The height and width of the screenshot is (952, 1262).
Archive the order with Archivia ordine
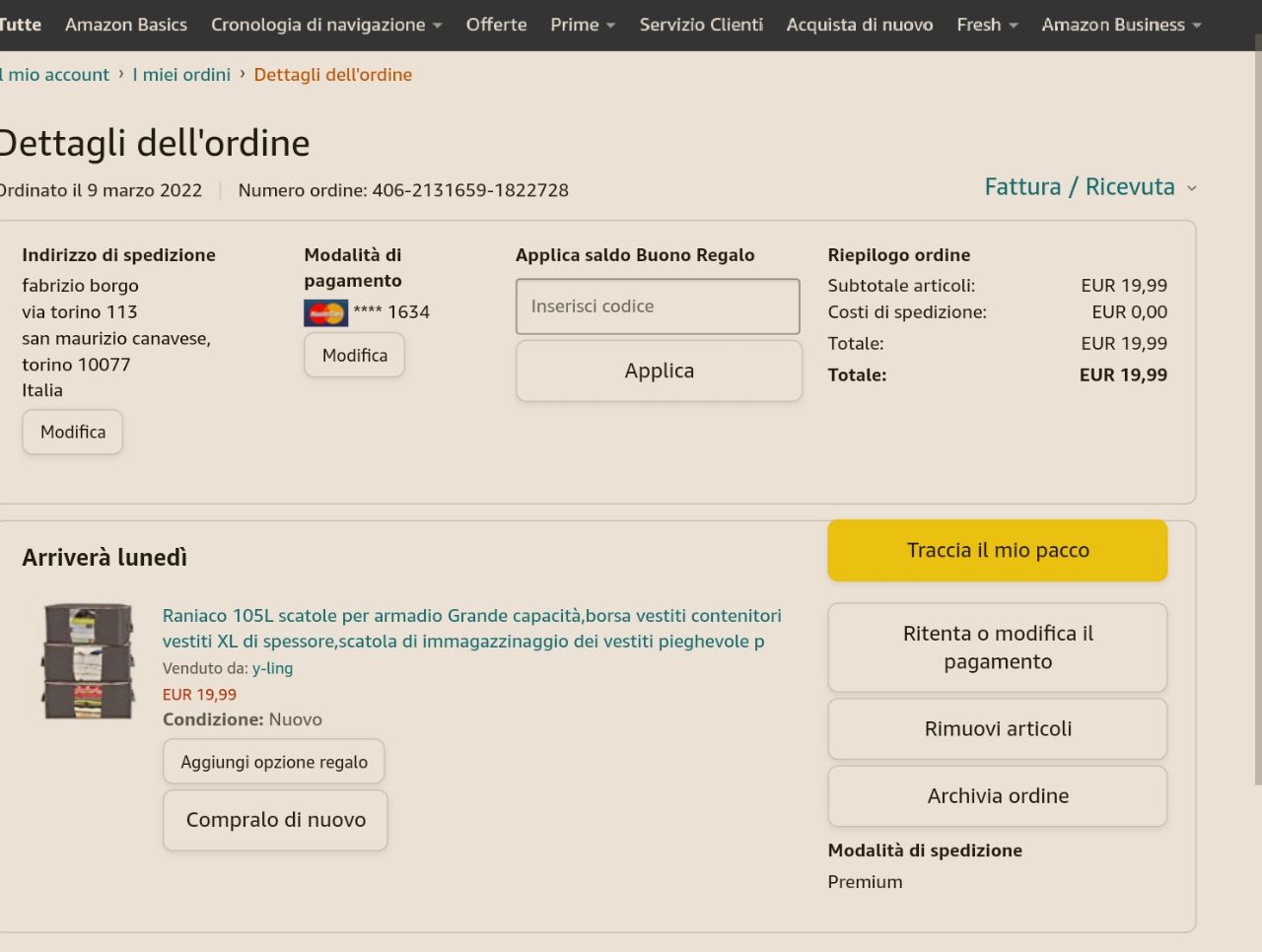[x=997, y=796]
